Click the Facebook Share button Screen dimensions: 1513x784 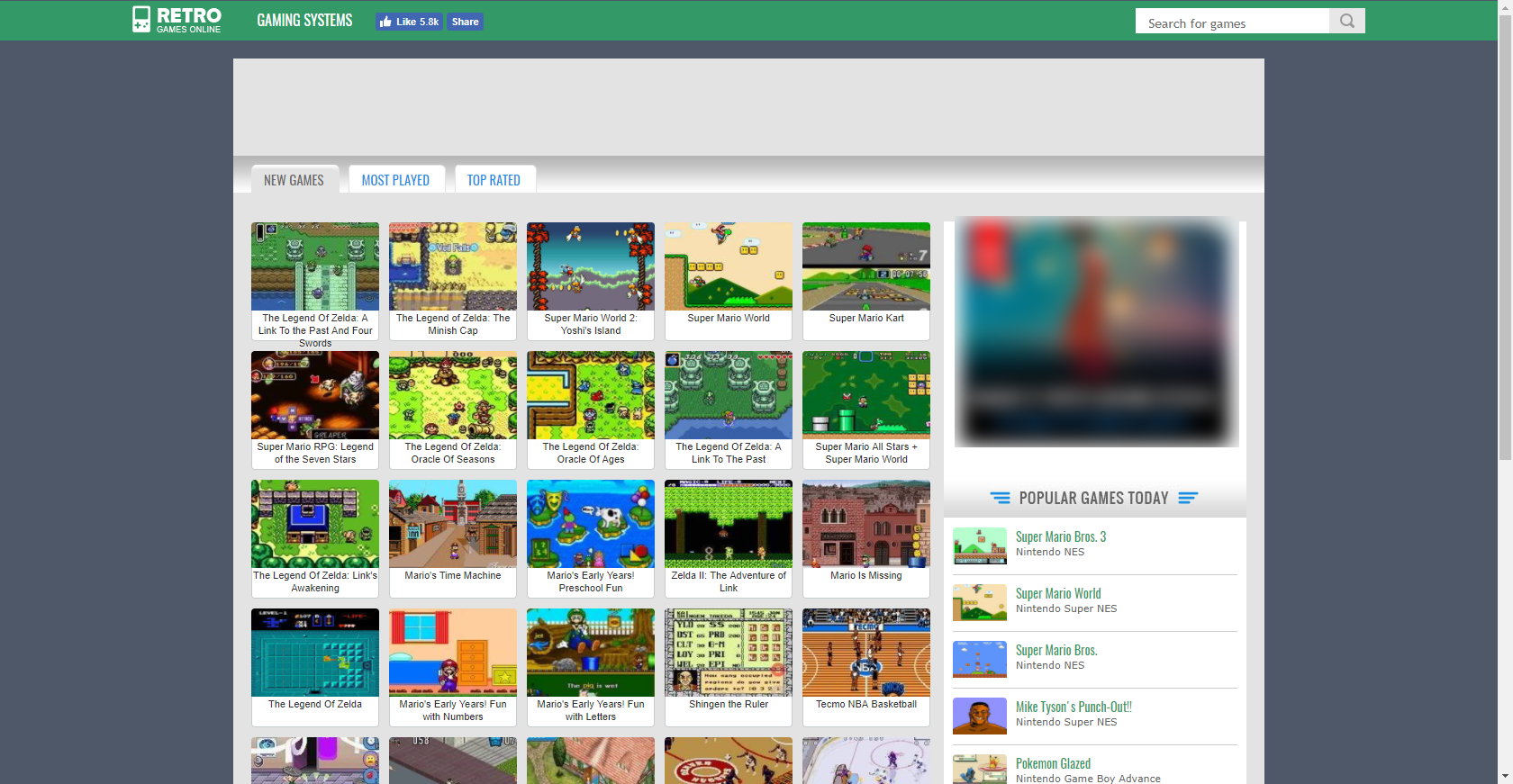coord(466,22)
